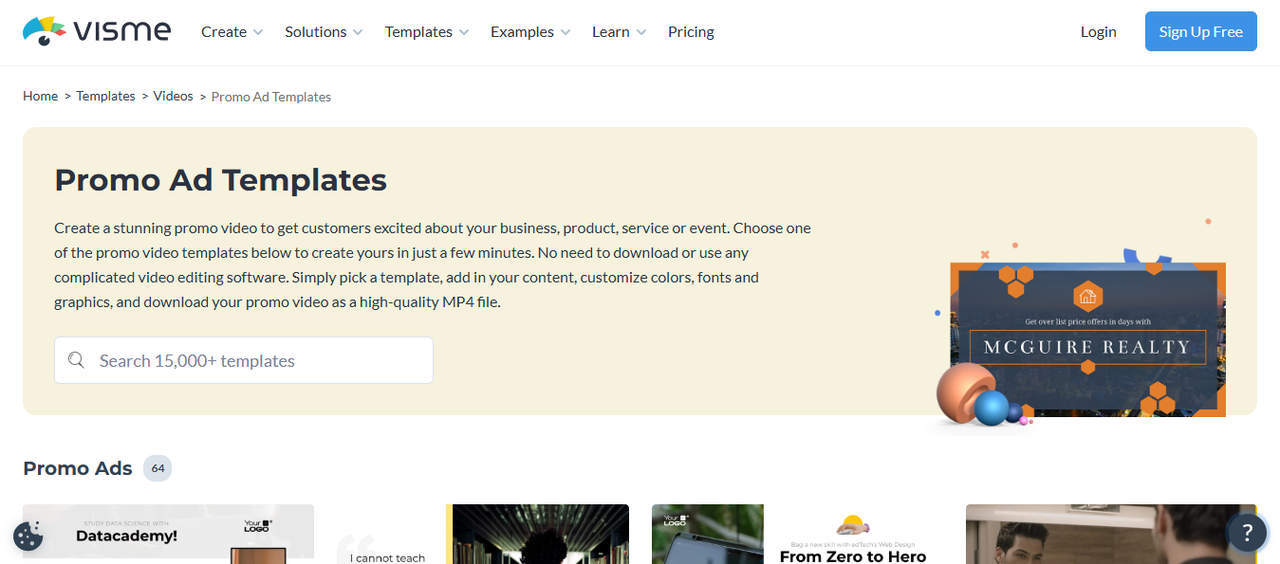
Task: Navigate to Home breadcrumb
Action: tap(40, 96)
